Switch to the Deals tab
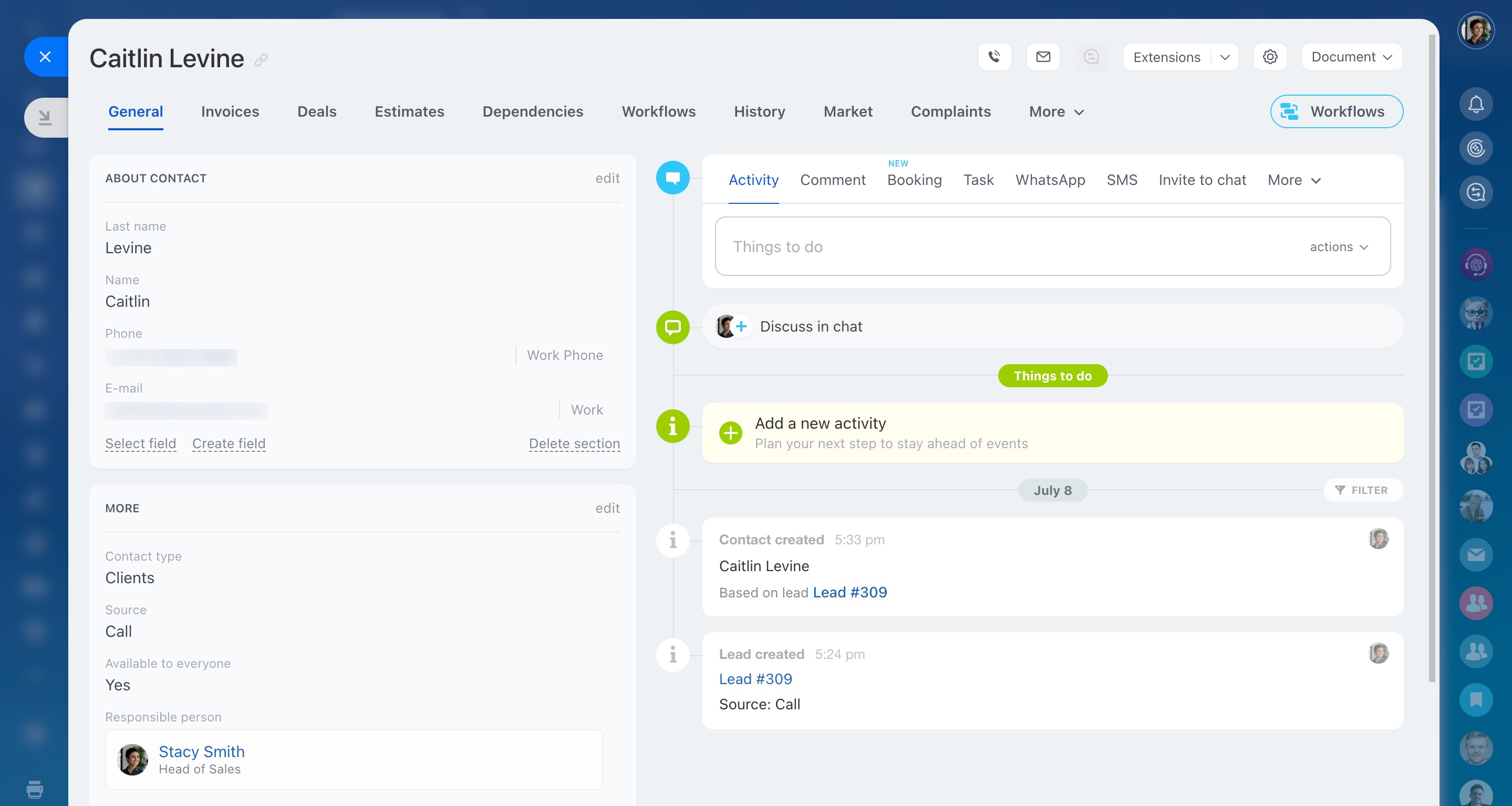This screenshot has width=1512, height=806. [316, 111]
